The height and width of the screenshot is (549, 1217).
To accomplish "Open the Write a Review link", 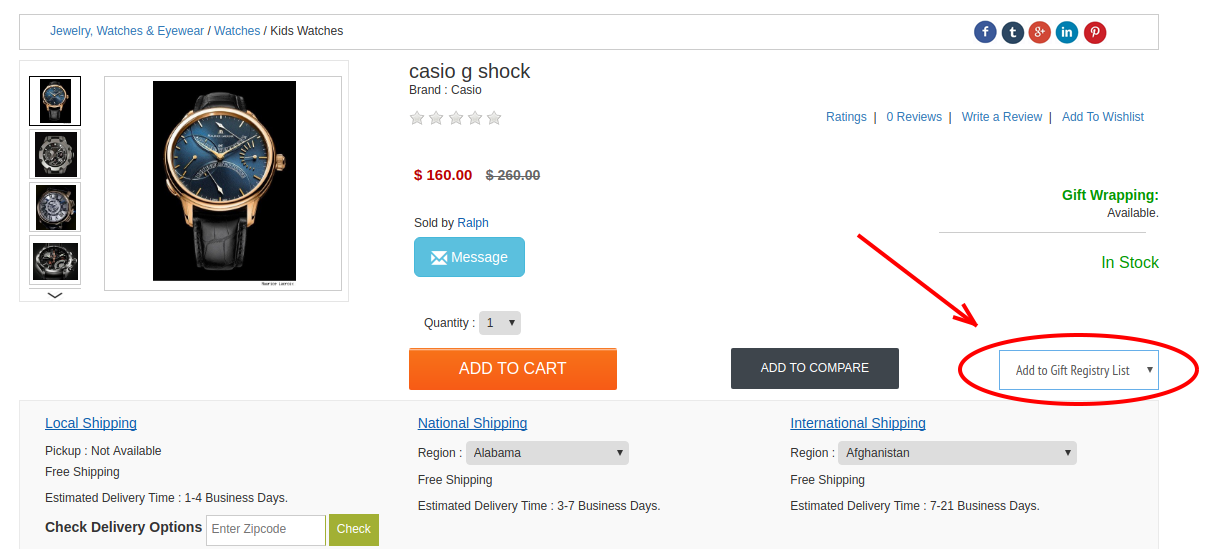I will (1002, 117).
